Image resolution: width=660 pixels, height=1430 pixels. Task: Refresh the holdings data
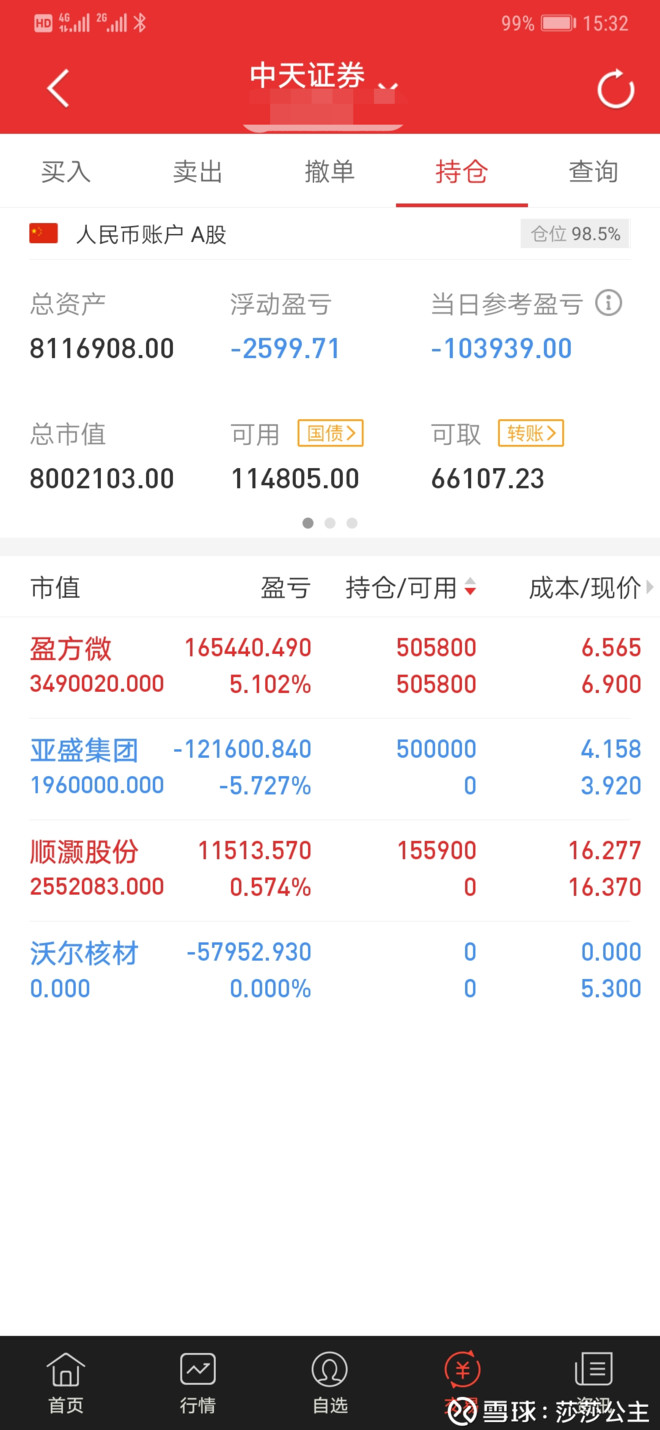click(615, 89)
